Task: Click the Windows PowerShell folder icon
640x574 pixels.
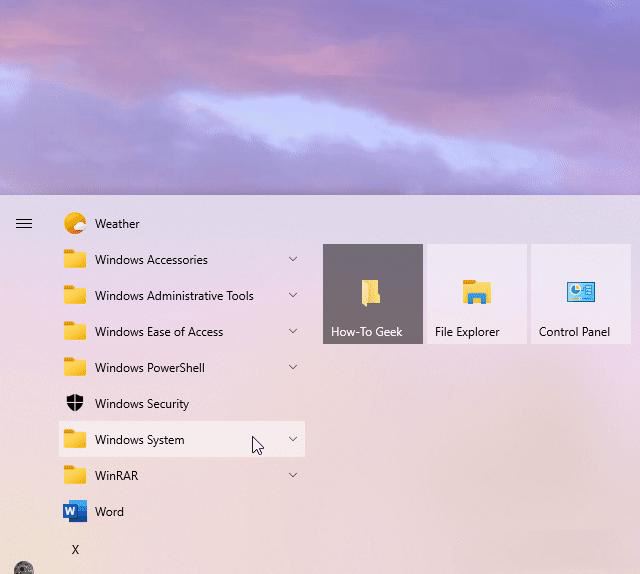Action: 75,368
